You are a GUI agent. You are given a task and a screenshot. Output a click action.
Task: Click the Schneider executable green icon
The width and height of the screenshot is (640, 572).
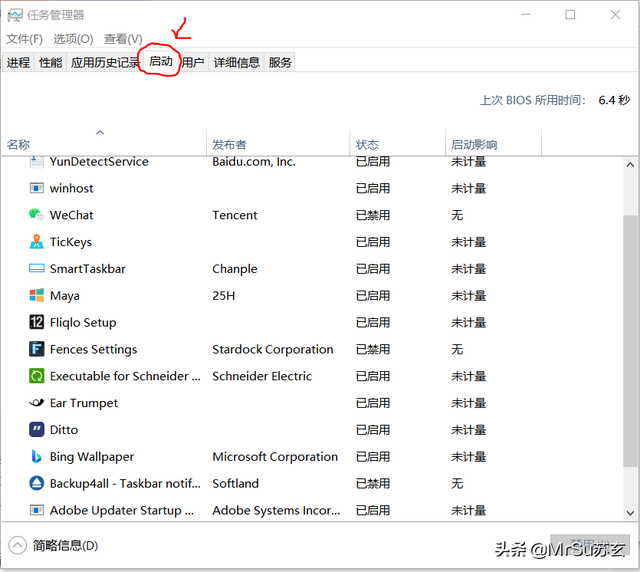[36, 376]
